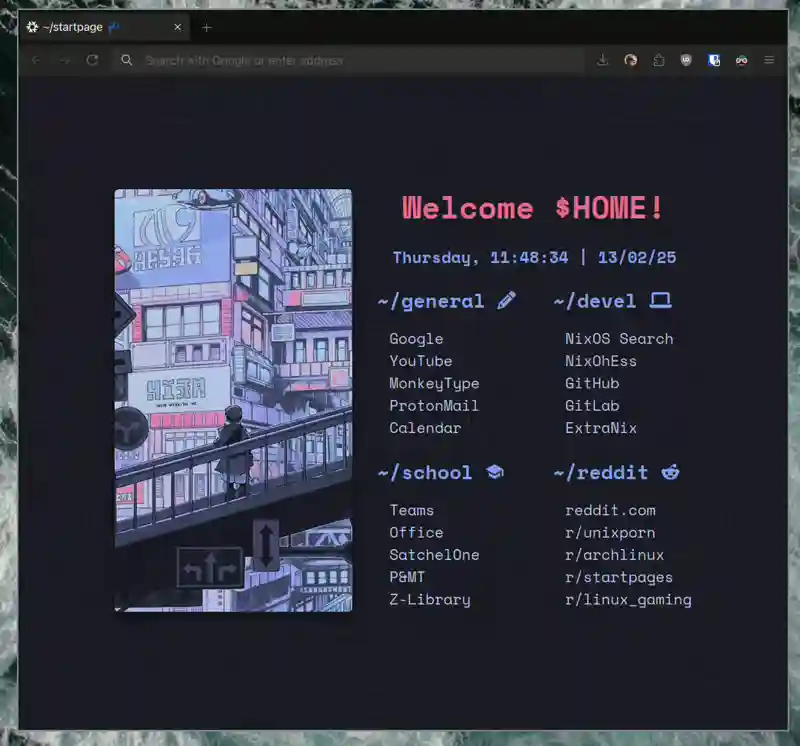
Task: Go forward to the next page
Action: pyautogui.click(x=64, y=60)
